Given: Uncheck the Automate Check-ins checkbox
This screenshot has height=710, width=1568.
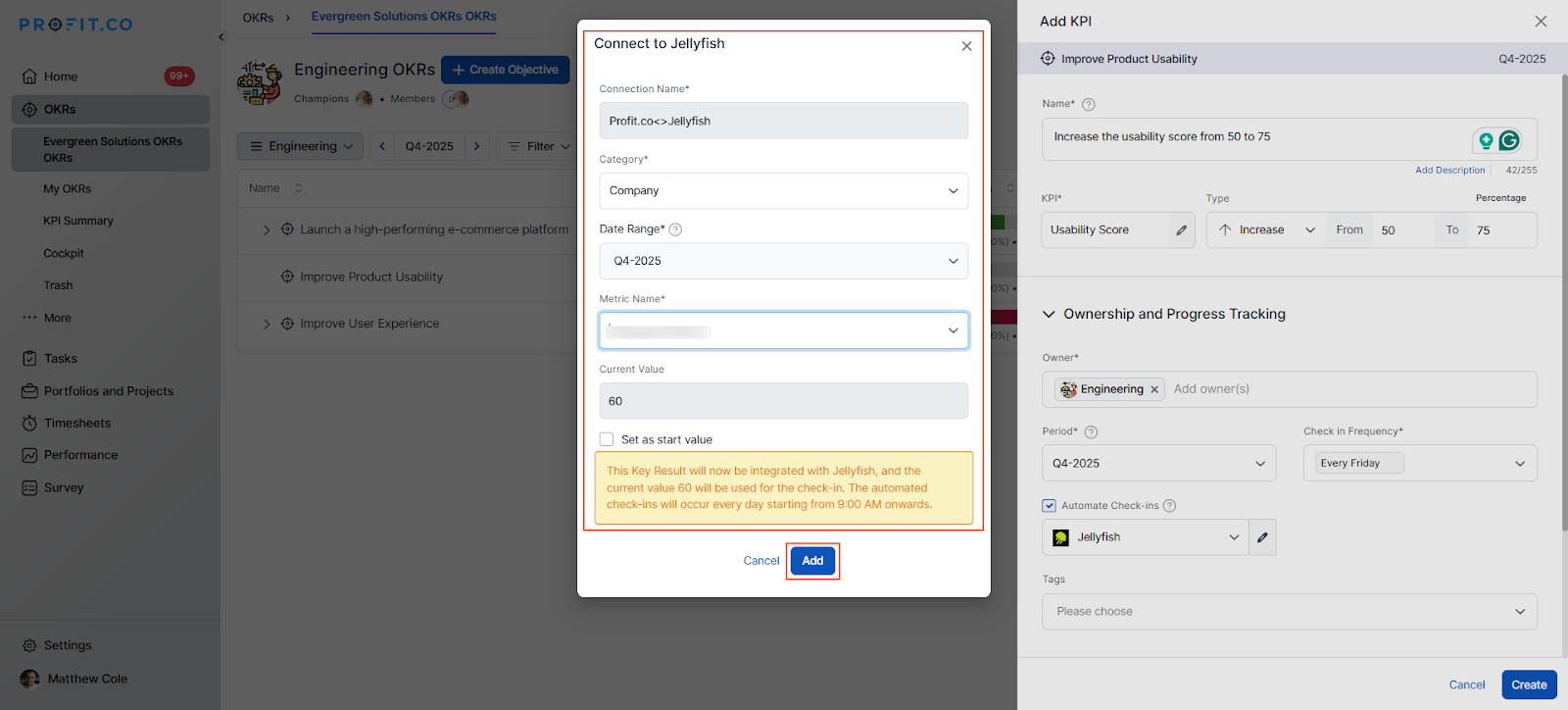Looking at the screenshot, I should click(x=1049, y=506).
